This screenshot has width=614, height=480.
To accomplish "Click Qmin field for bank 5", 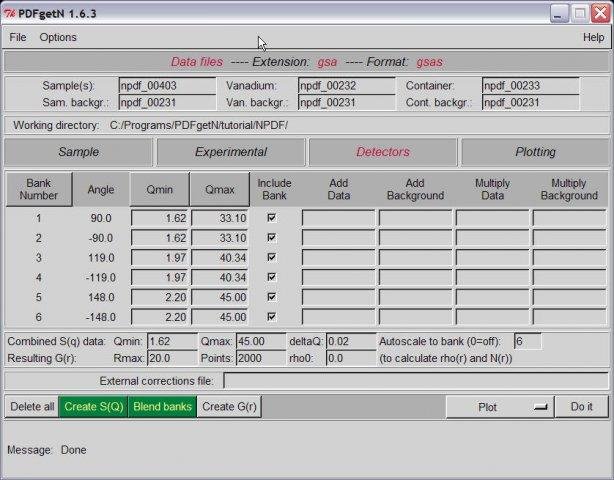I will coord(160,297).
